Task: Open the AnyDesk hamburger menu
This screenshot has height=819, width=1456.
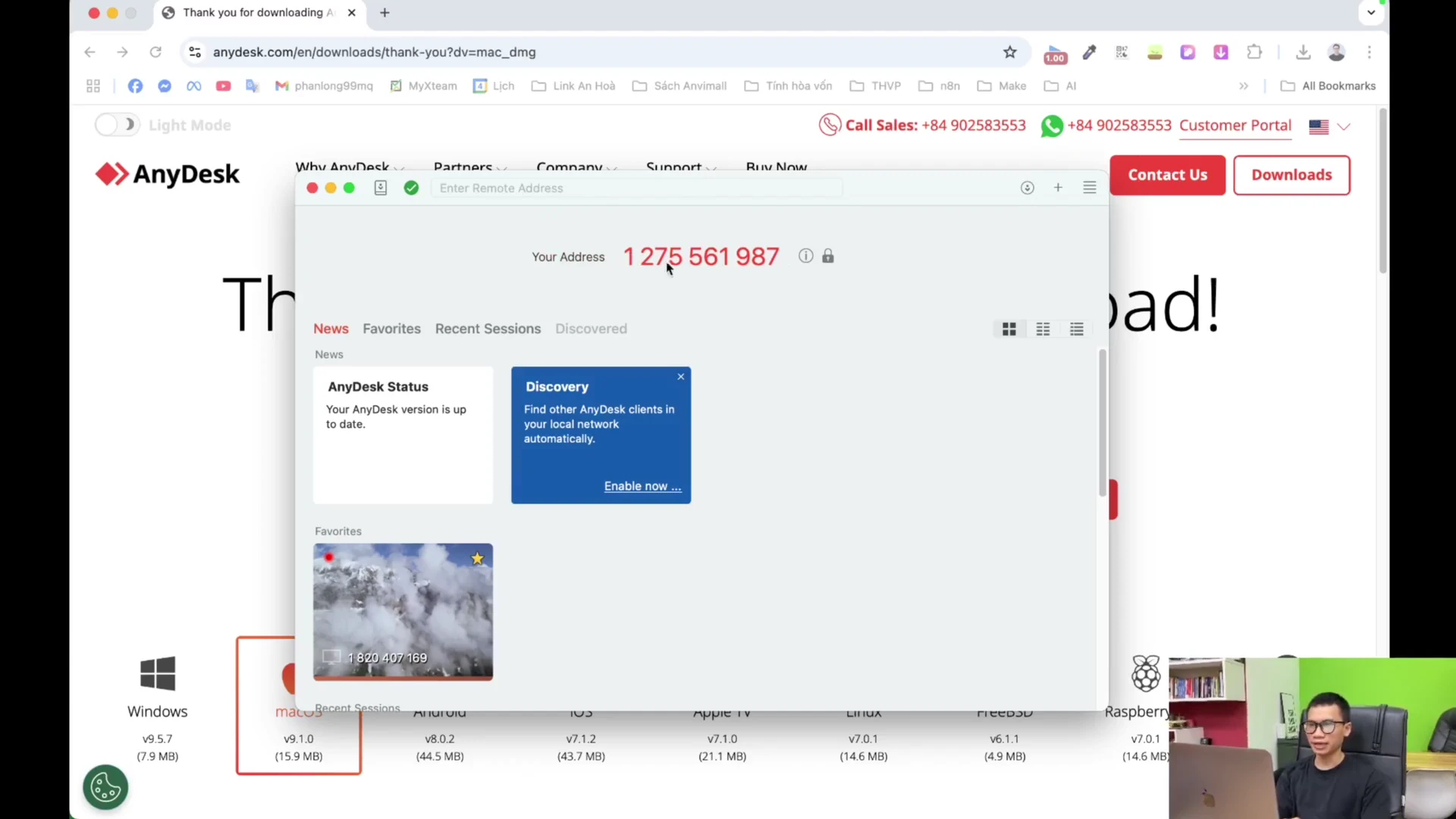Action: coord(1090,187)
